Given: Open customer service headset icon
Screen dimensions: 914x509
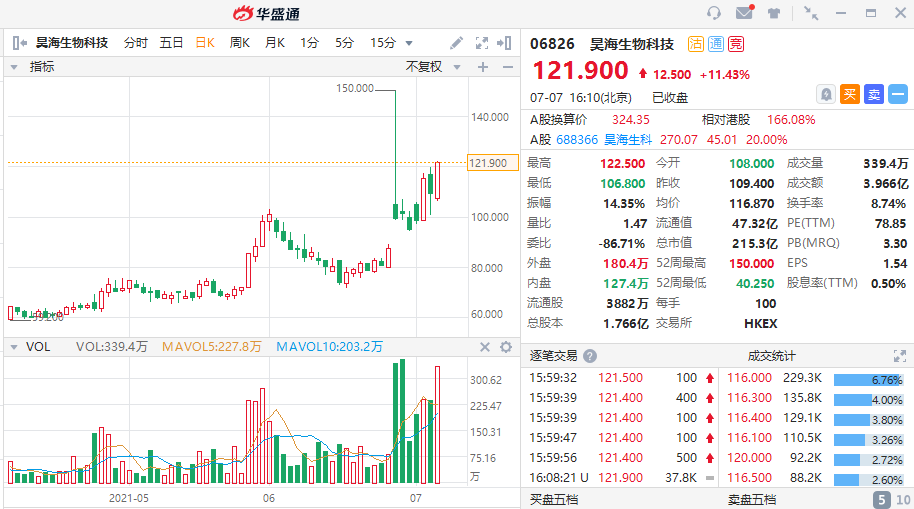Looking at the screenshot, I should pyautogui.click(x=713, y=13).
